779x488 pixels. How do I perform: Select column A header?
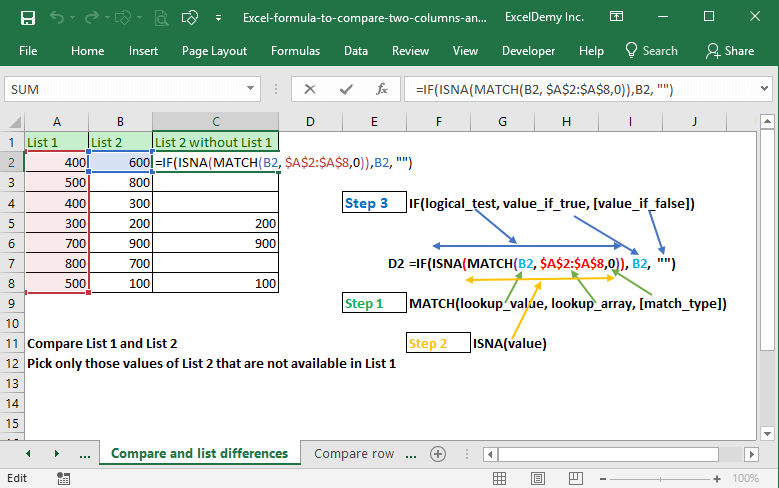[57, 122]
